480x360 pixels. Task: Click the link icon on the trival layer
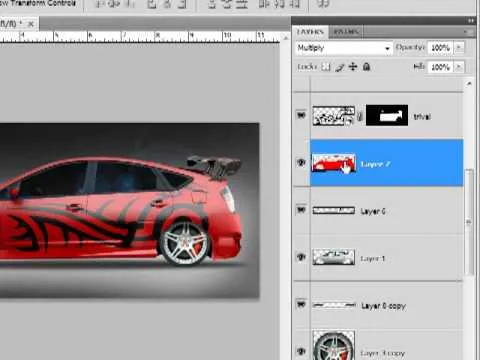[360, 116]
